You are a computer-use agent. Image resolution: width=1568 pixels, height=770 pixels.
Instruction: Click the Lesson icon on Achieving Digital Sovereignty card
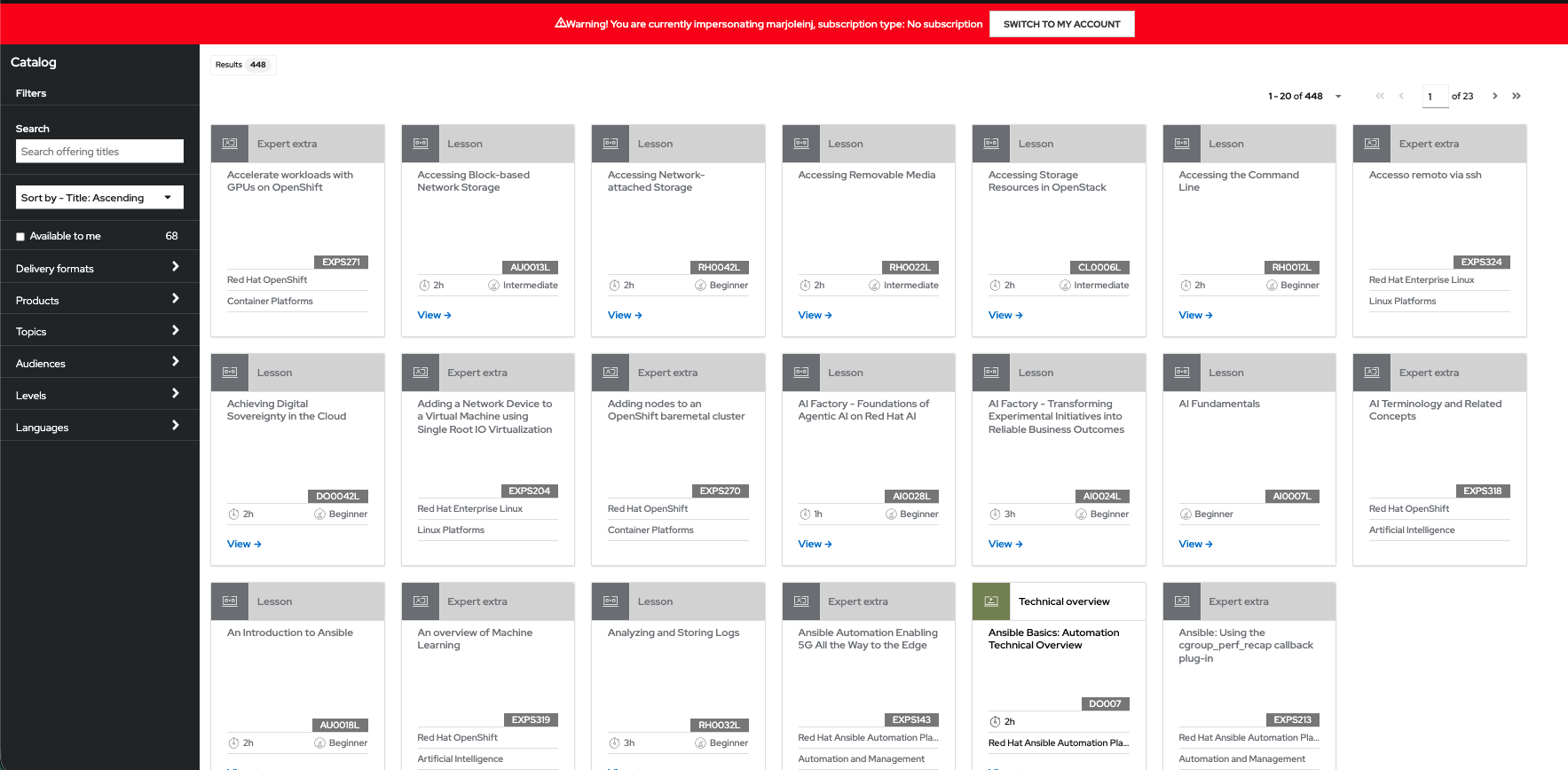click(230, 373)
